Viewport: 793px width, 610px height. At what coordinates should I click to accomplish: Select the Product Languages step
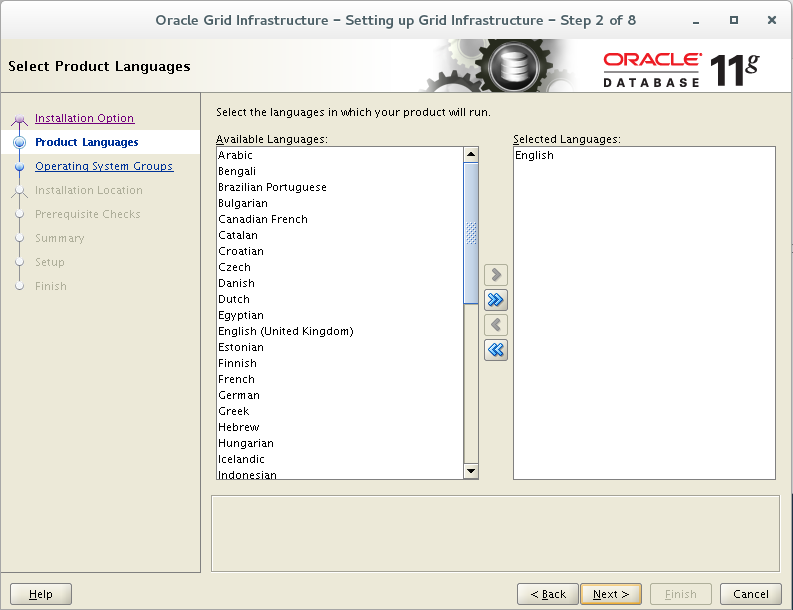click(x=86, y=143)
